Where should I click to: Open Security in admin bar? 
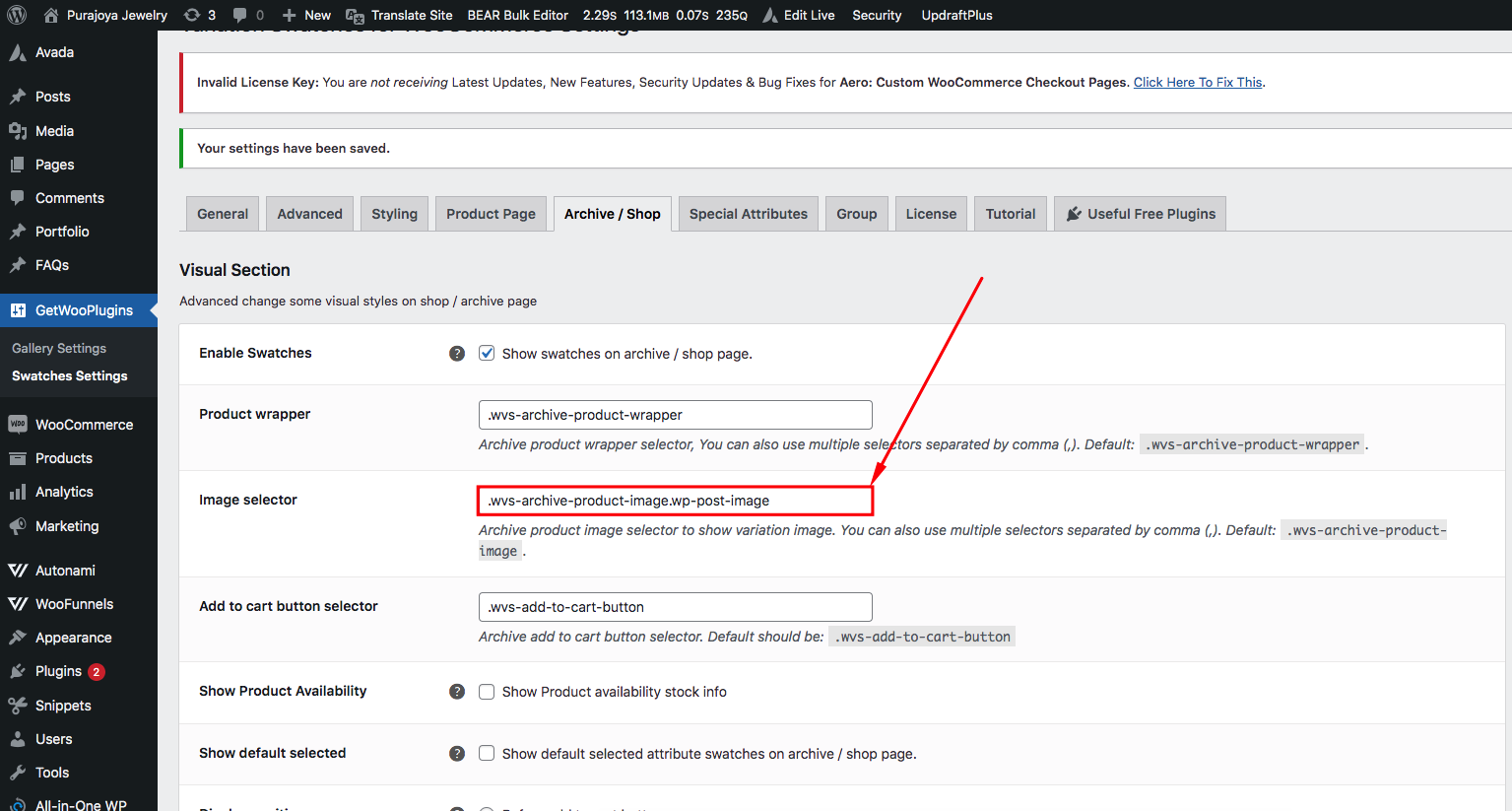[x=877, y=15]
